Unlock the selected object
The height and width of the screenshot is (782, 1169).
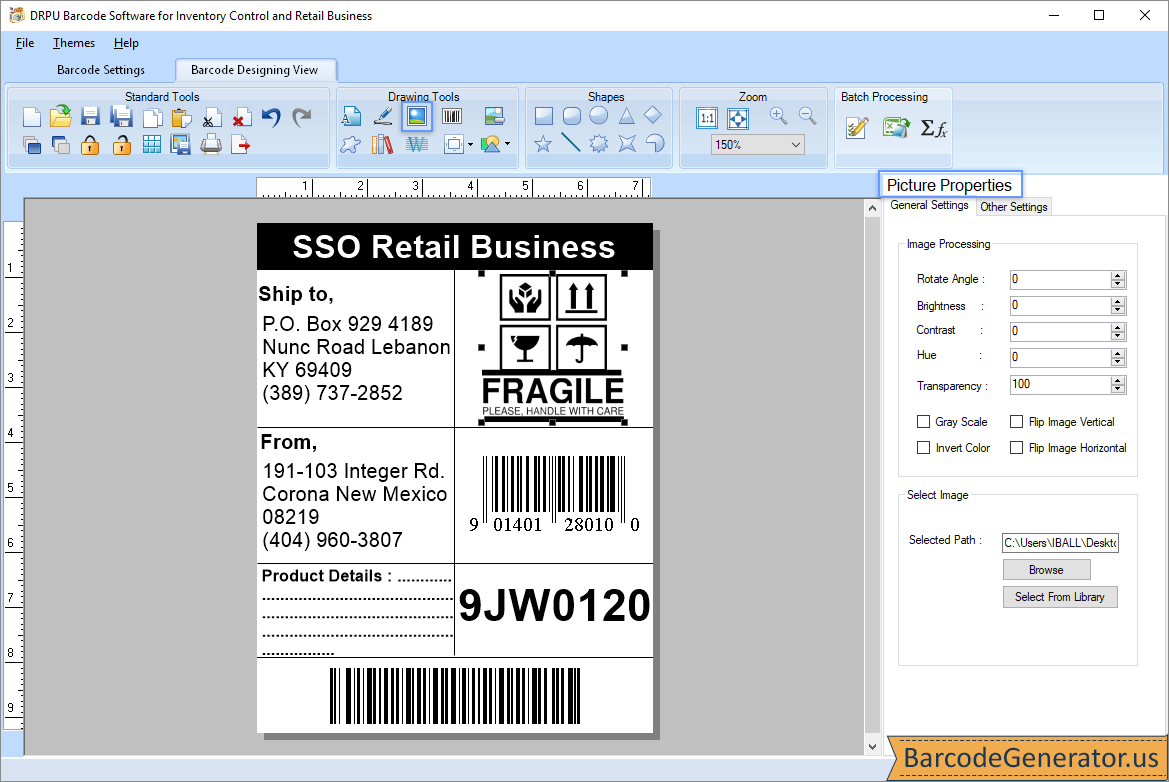[122, 145]
